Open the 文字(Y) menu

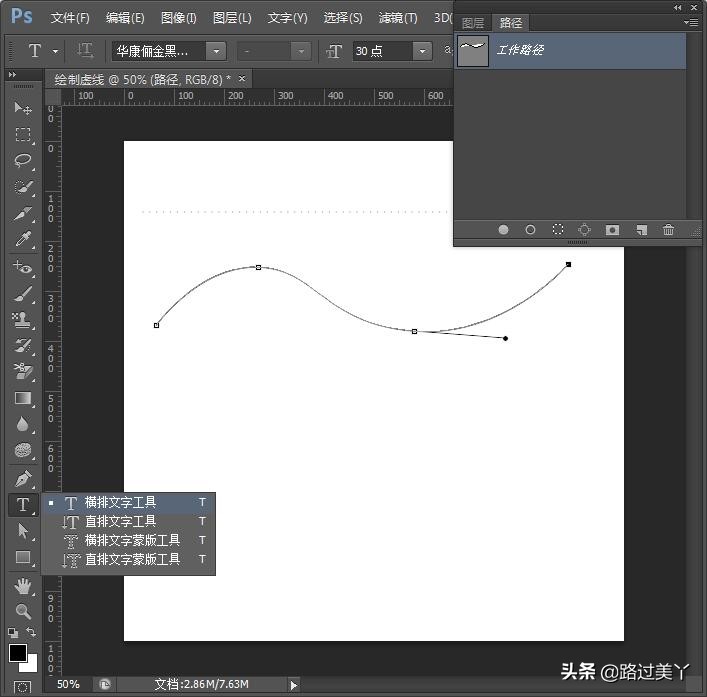tap(287, 18)
